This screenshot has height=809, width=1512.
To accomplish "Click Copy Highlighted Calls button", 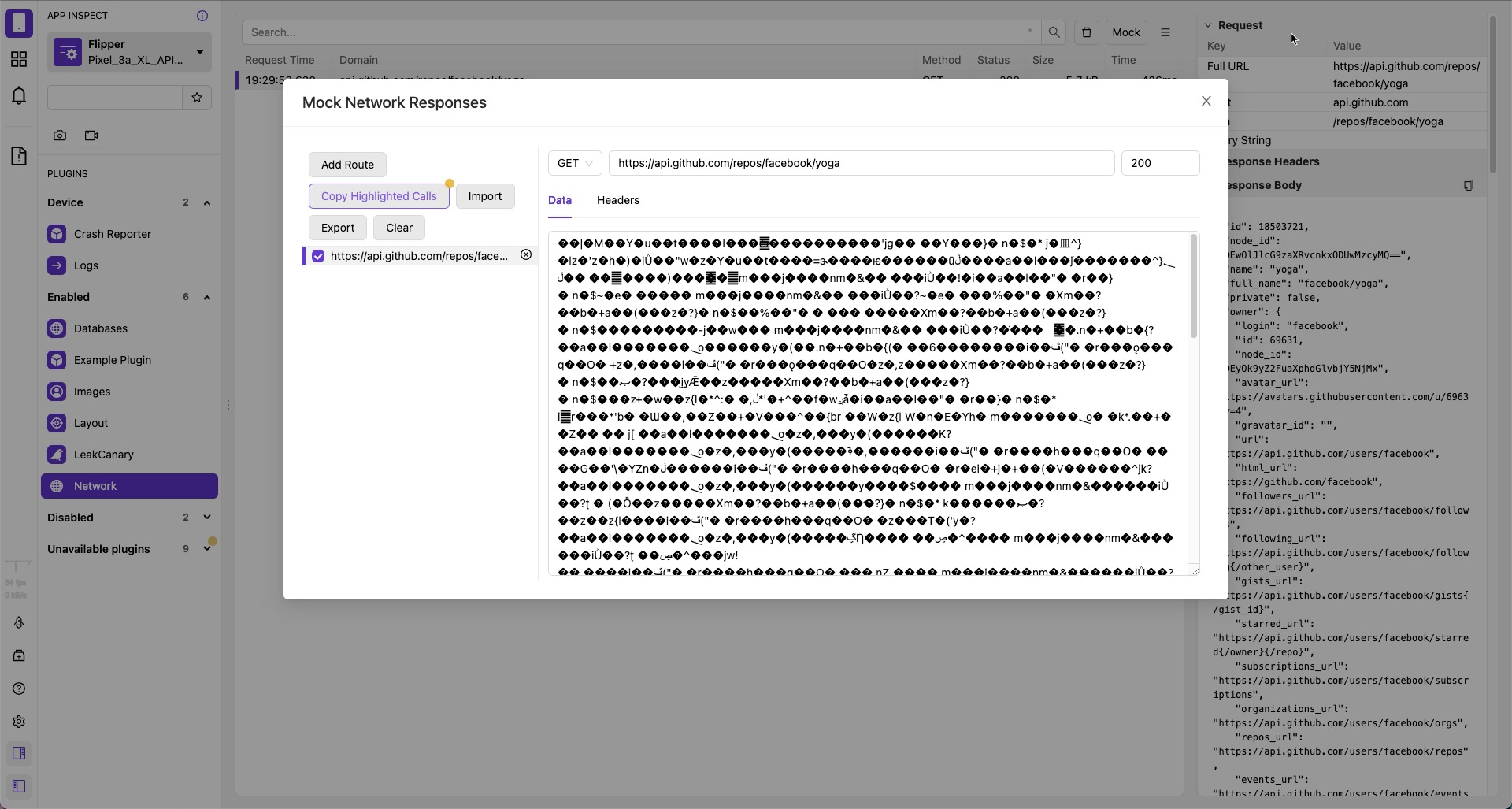I will pyautogui.click(x=379, y=196).
